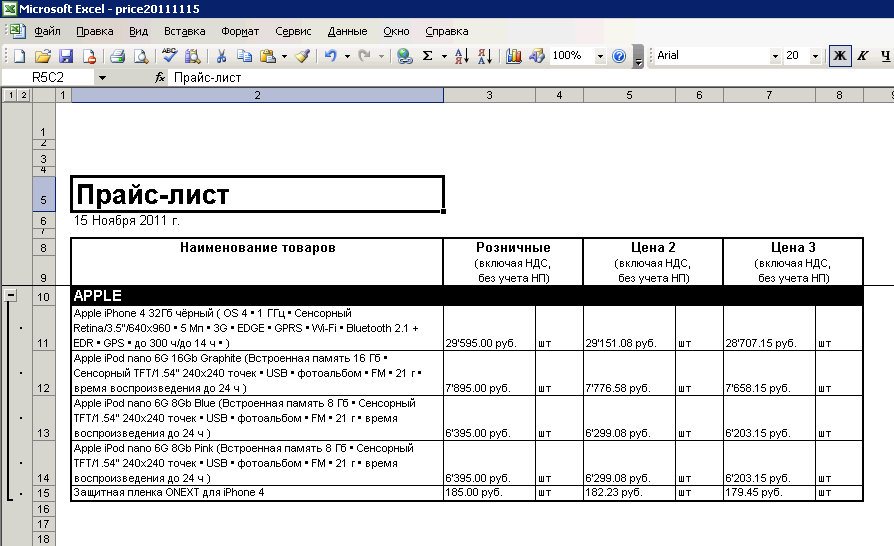Image resolution: width=894 pixels, height=546 pixels.
Task: Select the Прайс-лист title cell
Action: click(257, 194)
